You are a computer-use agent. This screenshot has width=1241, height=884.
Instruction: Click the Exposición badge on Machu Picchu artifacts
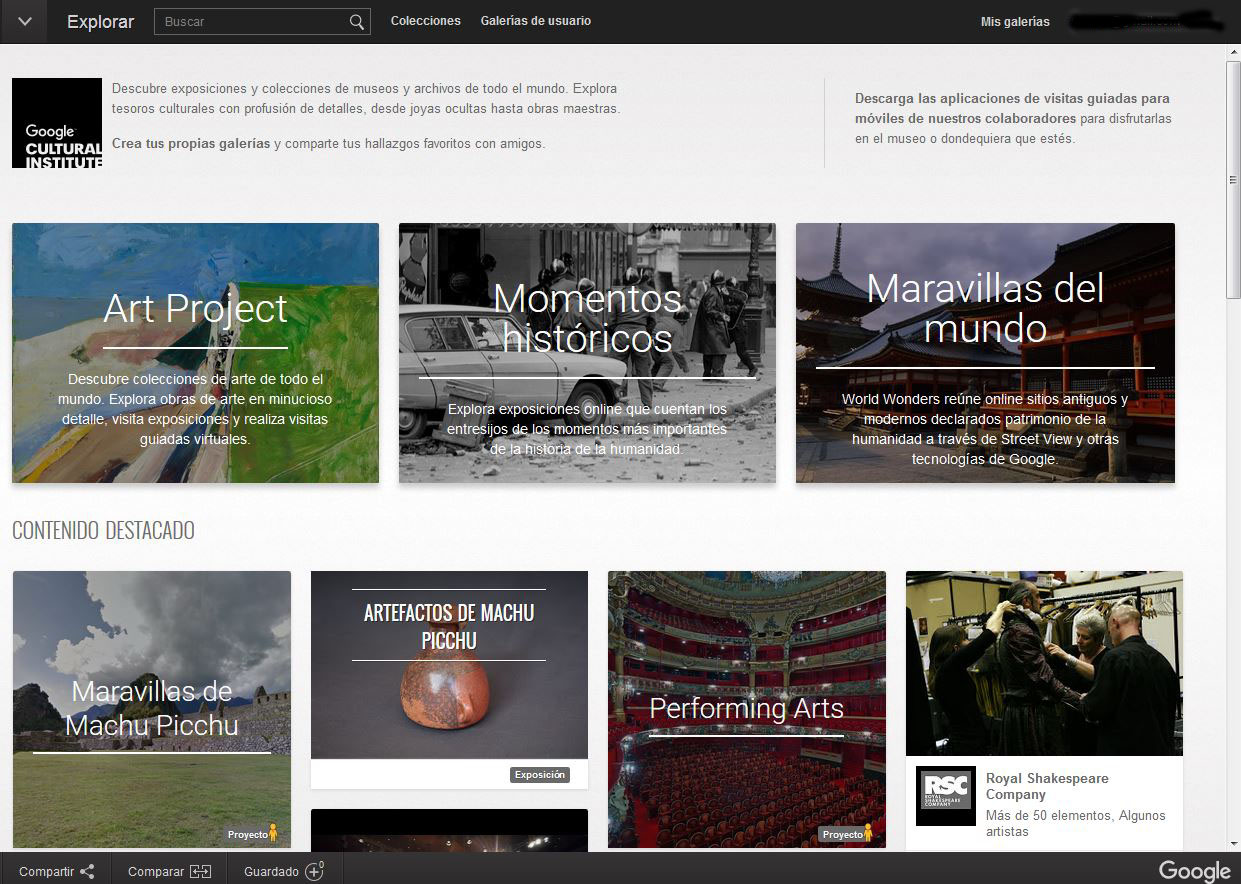(x=540, y=774)
